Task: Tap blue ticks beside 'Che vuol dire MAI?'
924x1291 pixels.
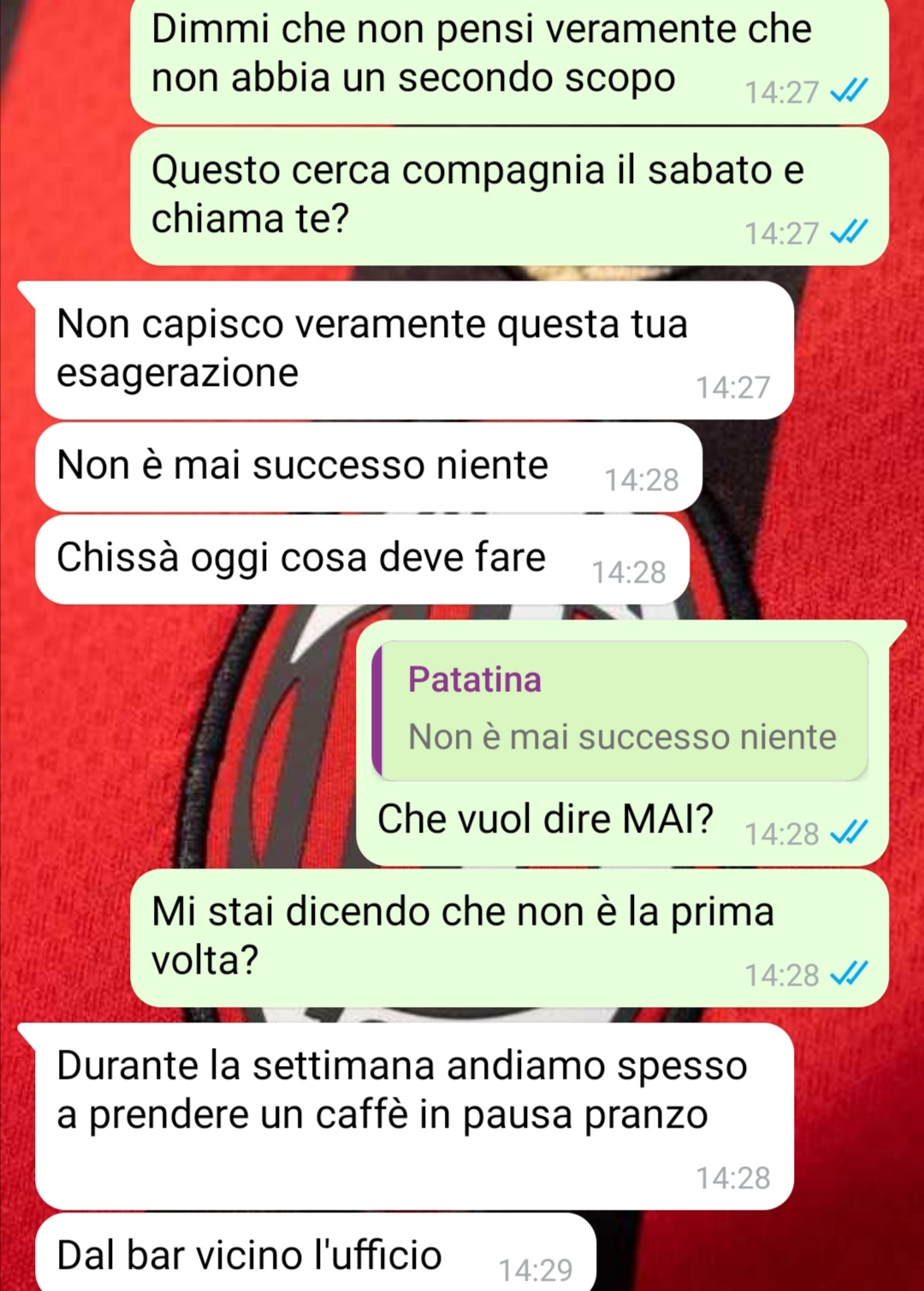Action: point(850,832)
